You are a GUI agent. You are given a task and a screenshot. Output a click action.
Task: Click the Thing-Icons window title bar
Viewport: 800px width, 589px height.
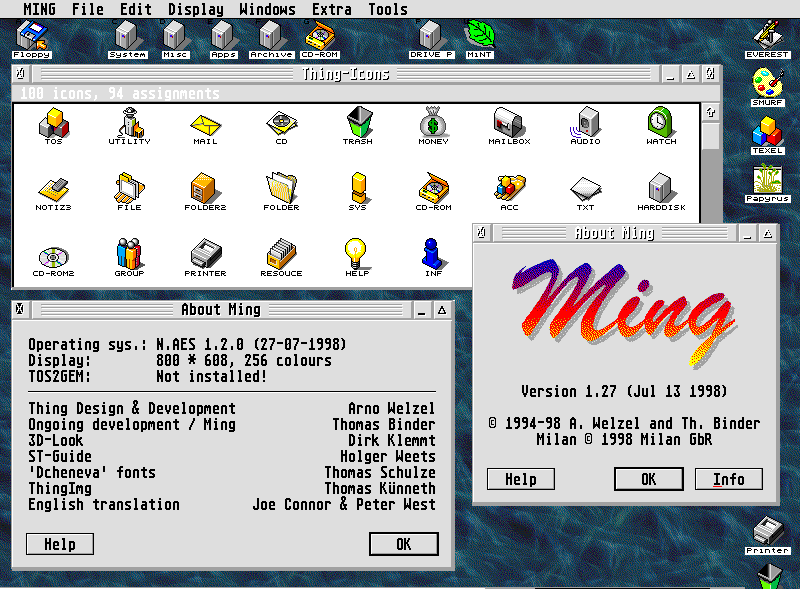[x=346, y=74]
